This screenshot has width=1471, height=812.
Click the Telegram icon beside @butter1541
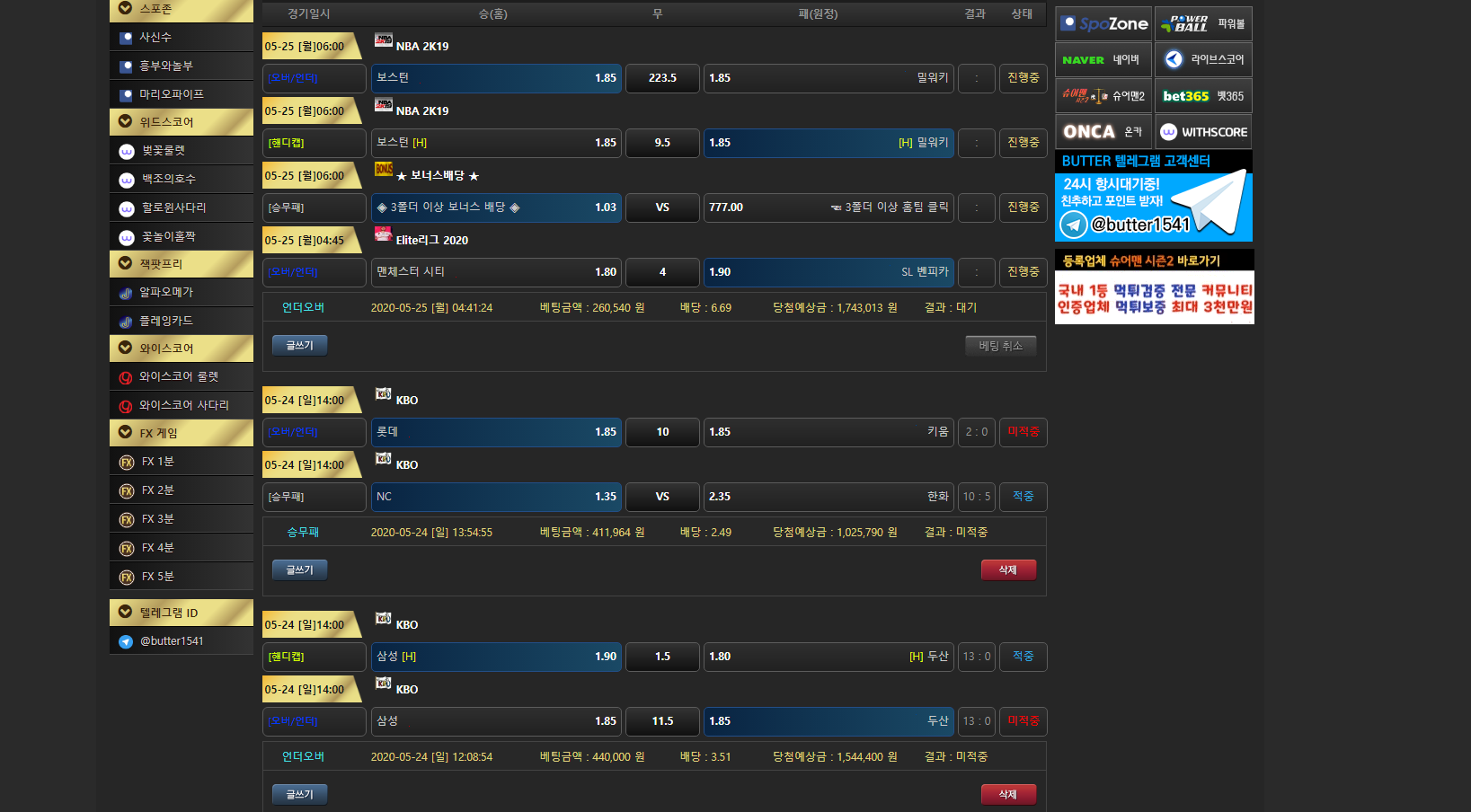point(126,641)
